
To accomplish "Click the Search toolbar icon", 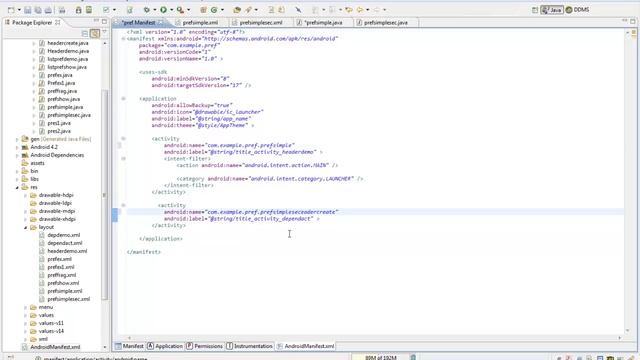I will coord(248,10).
